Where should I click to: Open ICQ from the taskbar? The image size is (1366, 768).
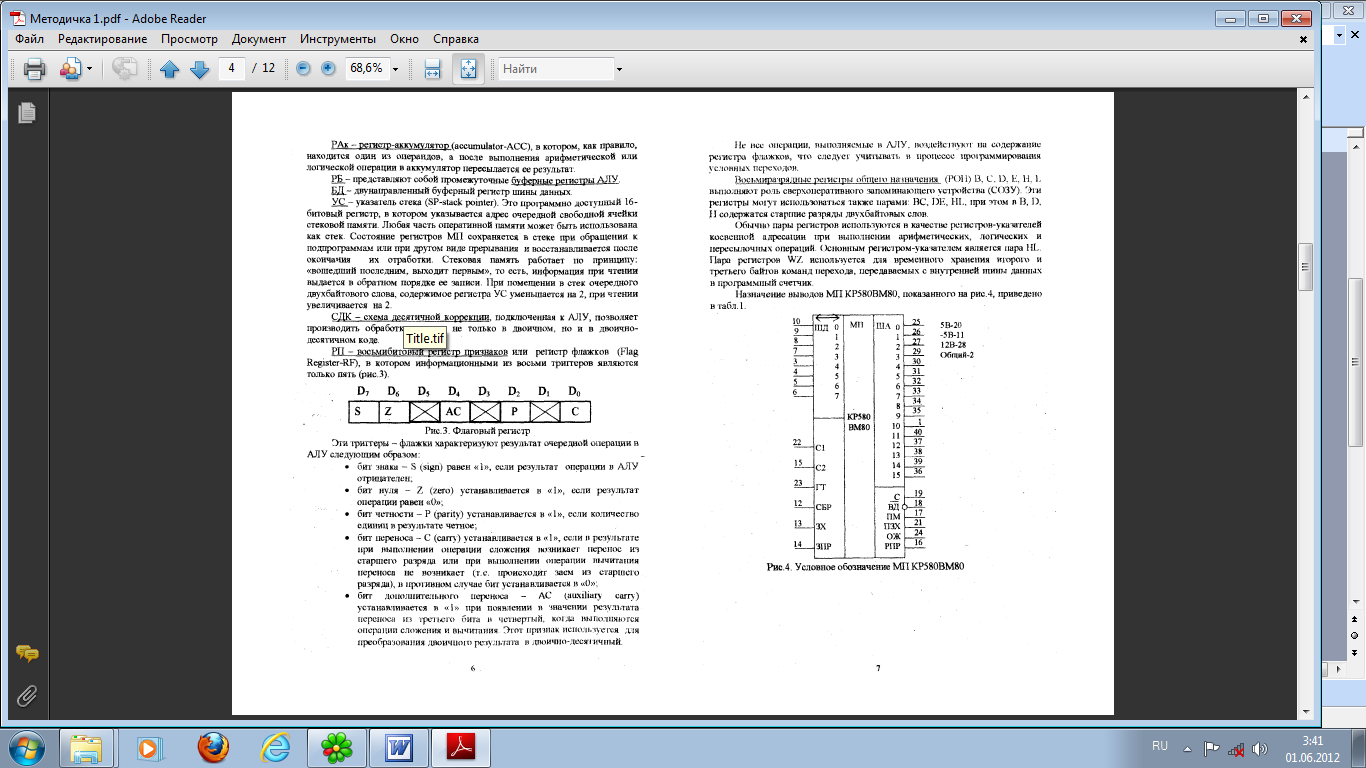click(x=336, y=746)
